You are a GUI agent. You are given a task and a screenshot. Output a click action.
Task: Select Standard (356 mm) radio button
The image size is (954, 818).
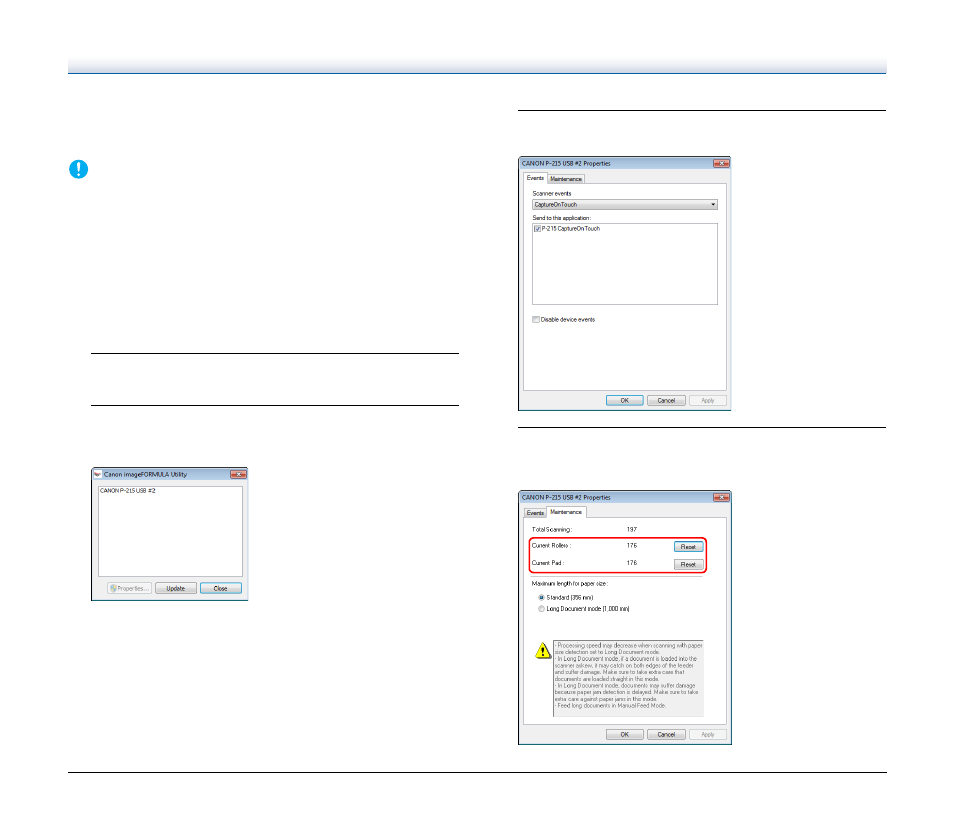pos(541,598)
